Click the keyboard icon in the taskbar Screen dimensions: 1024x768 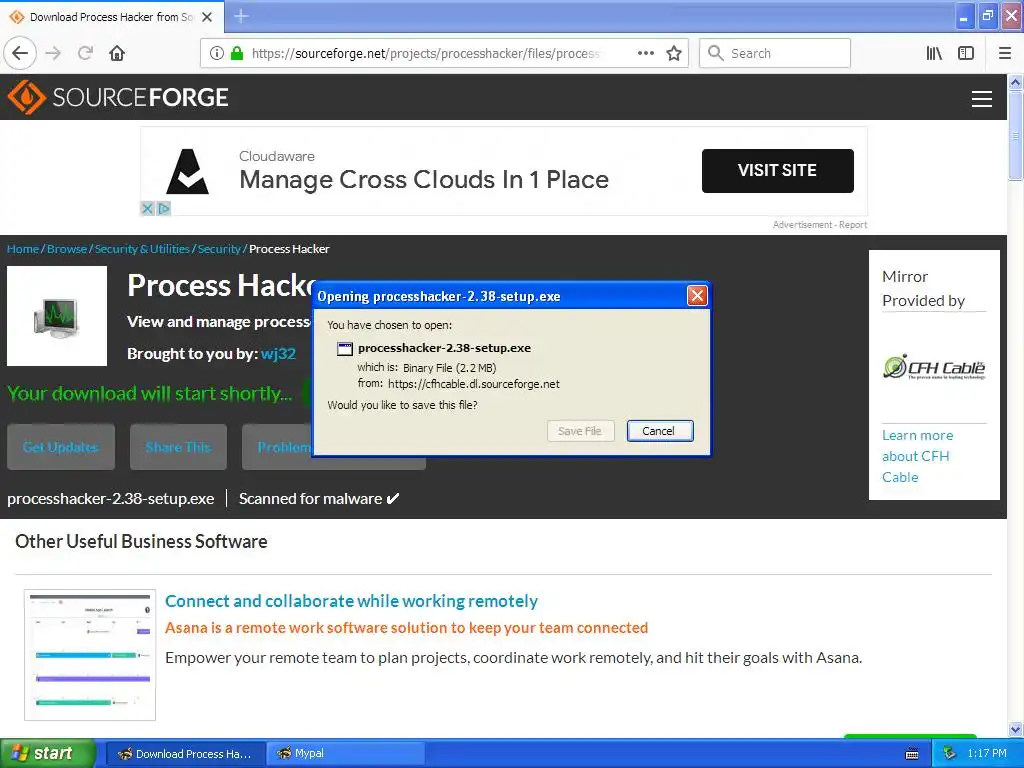coord(912,754)
